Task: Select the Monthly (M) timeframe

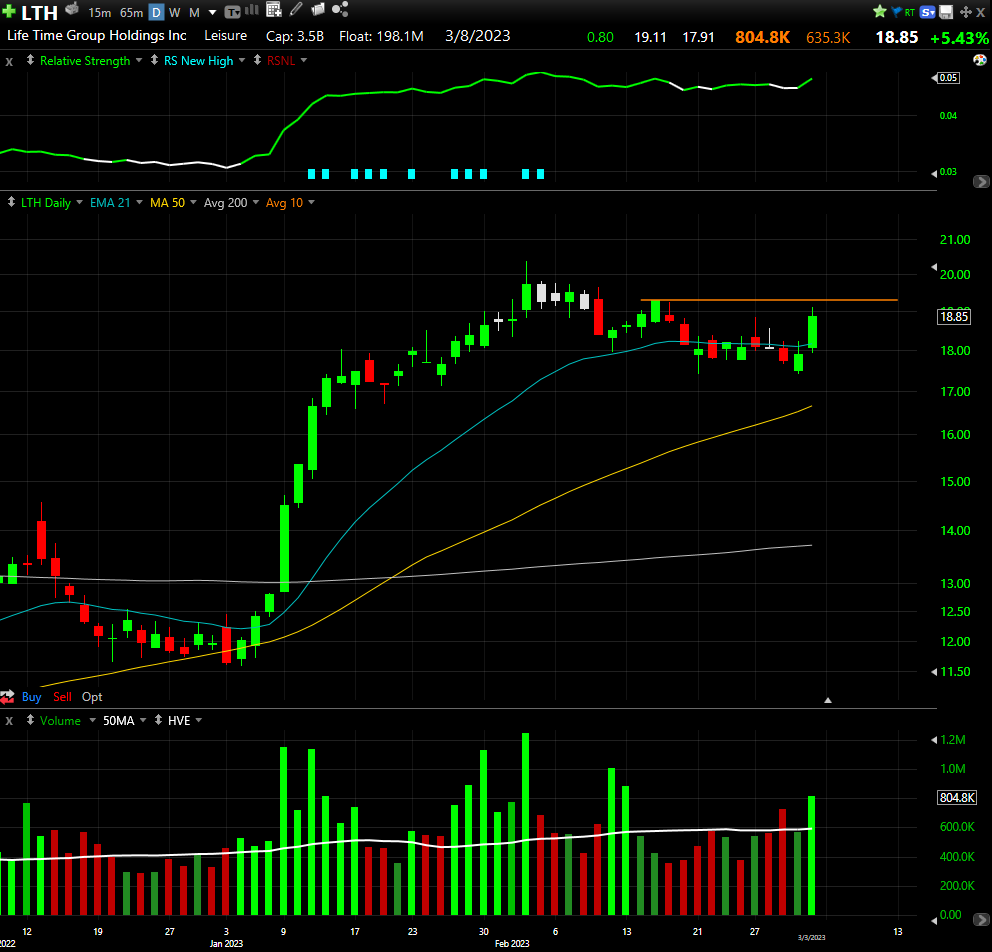Action: [x=194, y=13]
